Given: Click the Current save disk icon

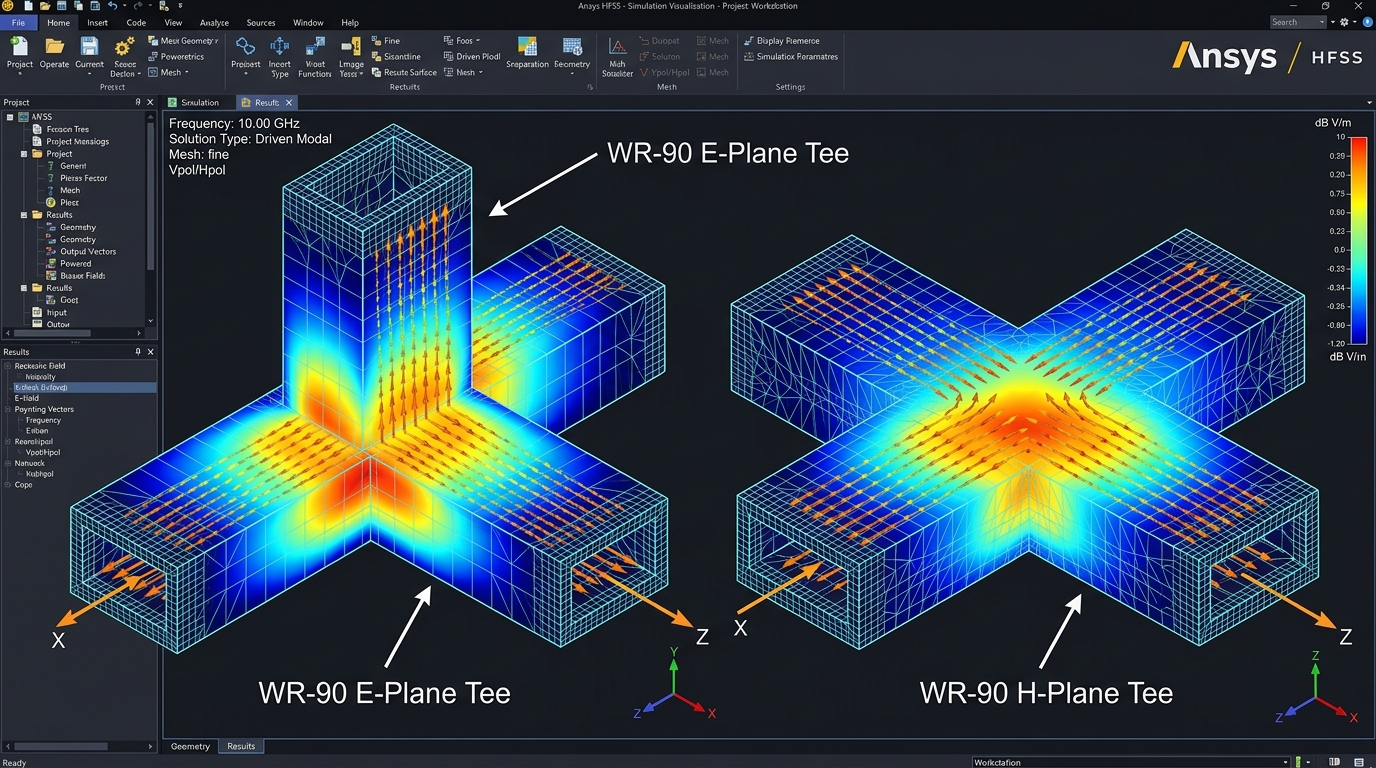Looking at the screenshot, I should tap(89, 47).
